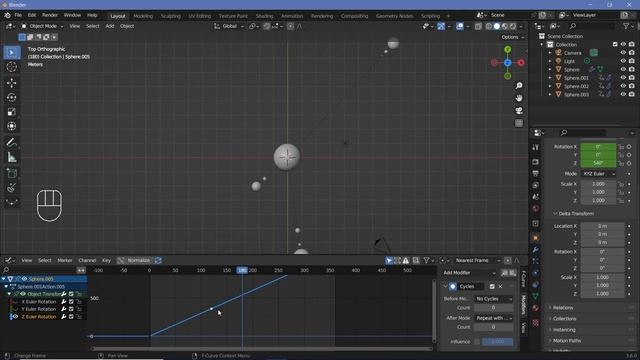Image resolution: width=640 pixels, height=360 pixels.
Task: Open the Add Modifier dropdown
Action: click(469, 273)
